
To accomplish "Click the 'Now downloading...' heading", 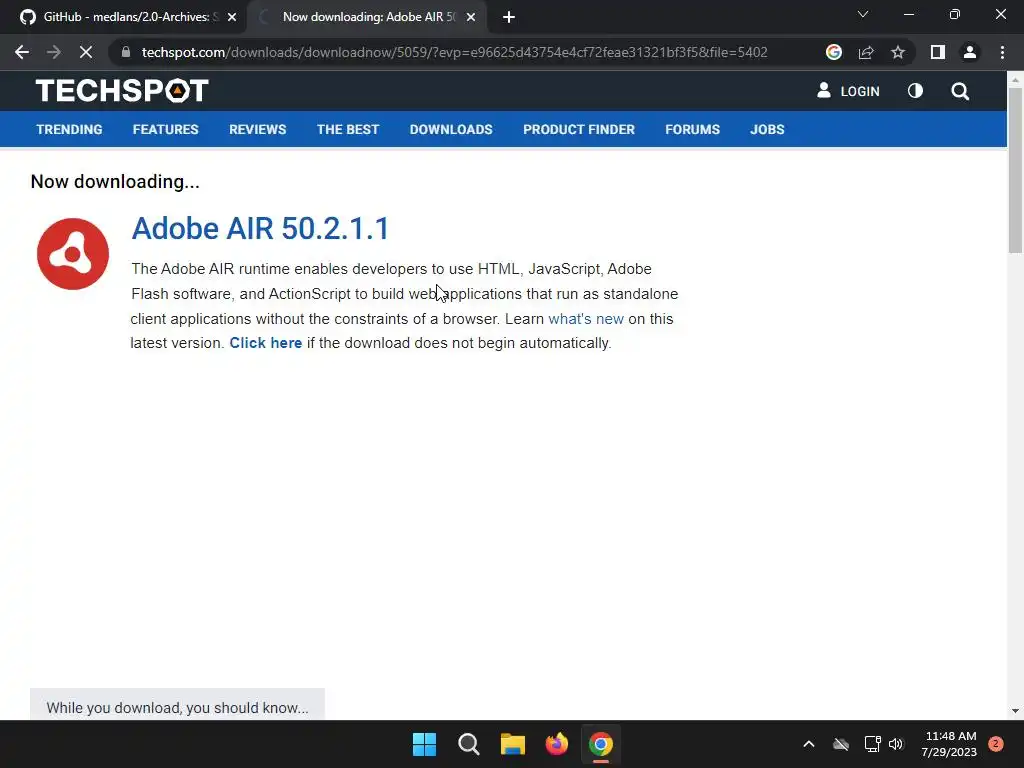I will [x=115, y=182].
